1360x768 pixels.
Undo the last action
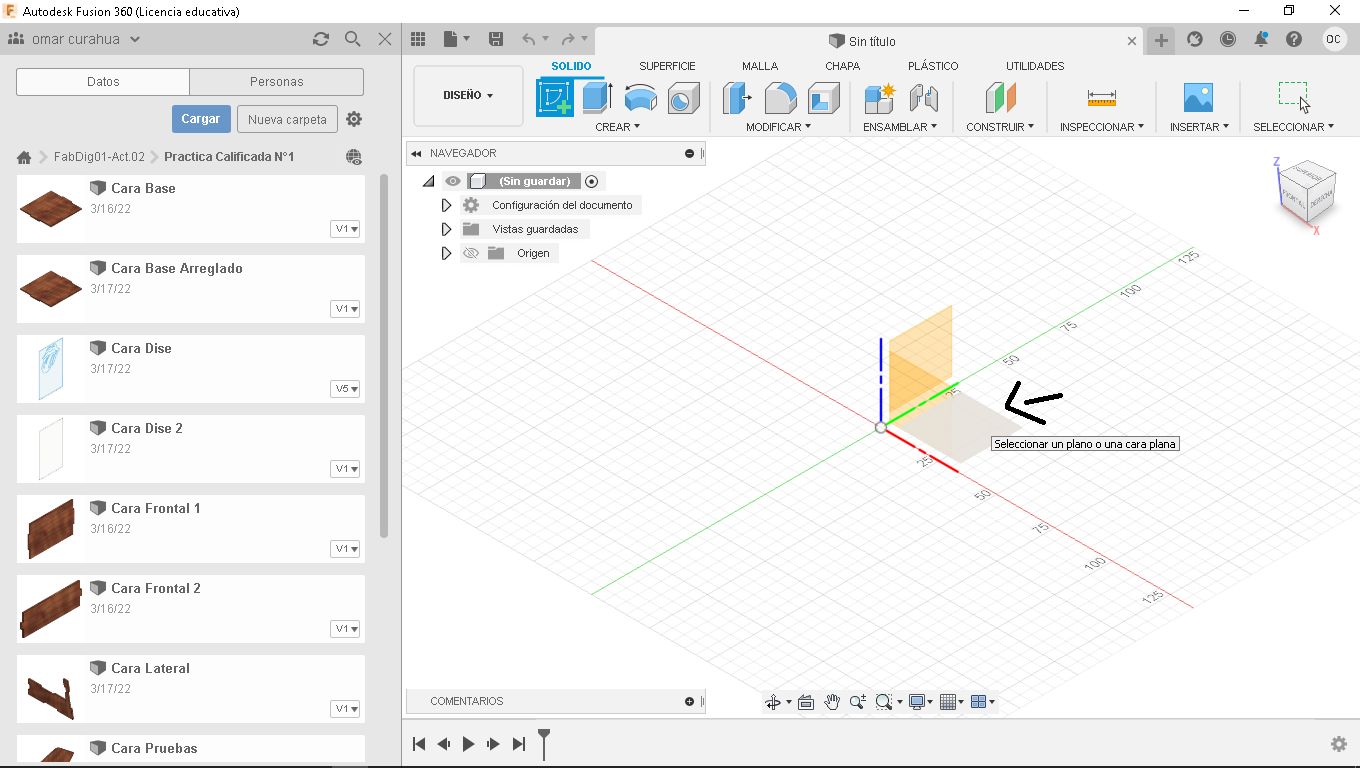[x=528, y=39]
